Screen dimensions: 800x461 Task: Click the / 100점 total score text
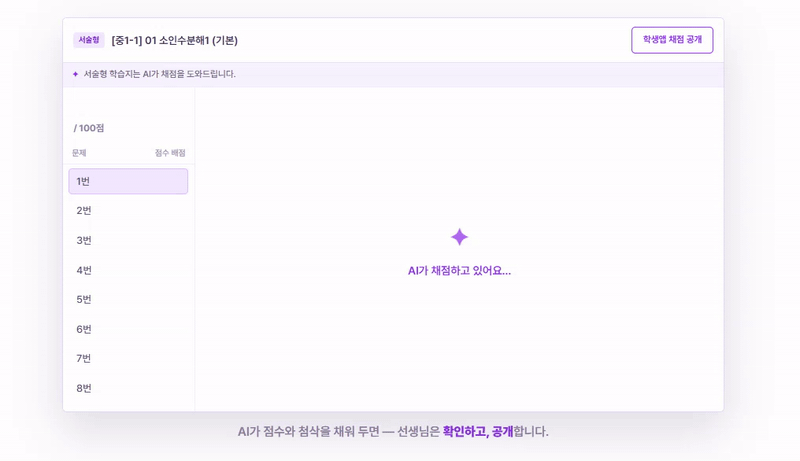click(x=89, y=128)
